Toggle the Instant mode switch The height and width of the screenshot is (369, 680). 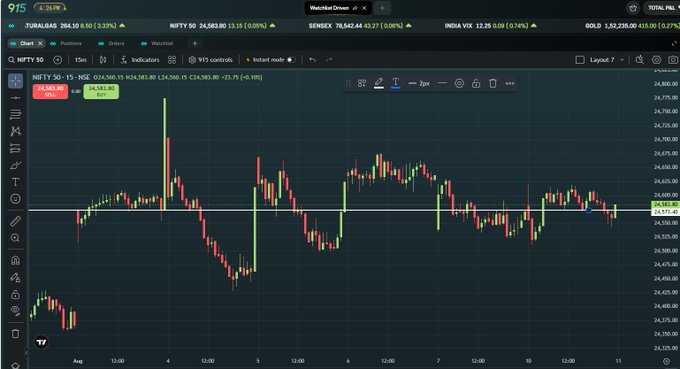tap(291, 60)
